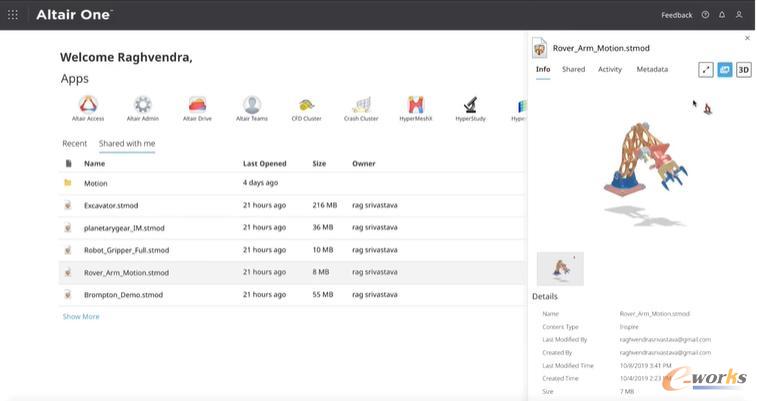
Task: Select the blue 2D image preview button
Action: pyautogui.click(x=725, y=70)
